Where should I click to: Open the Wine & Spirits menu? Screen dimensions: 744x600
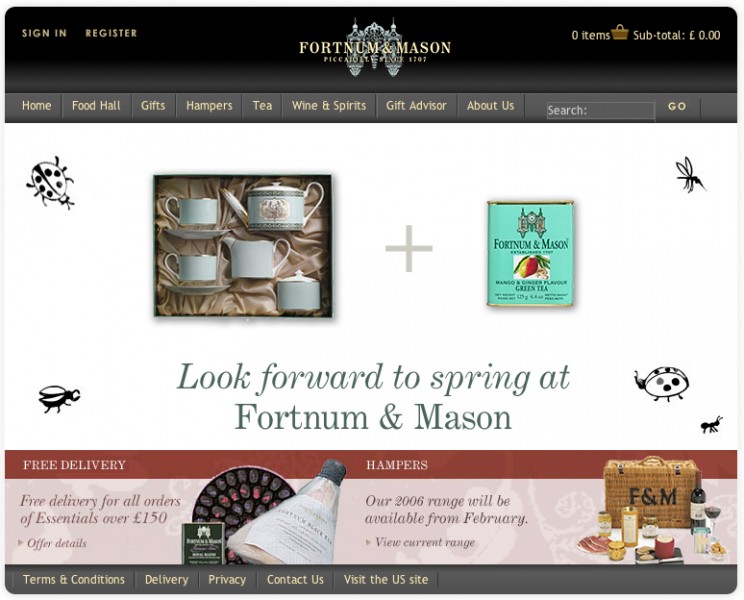click(x=329, y=105)
